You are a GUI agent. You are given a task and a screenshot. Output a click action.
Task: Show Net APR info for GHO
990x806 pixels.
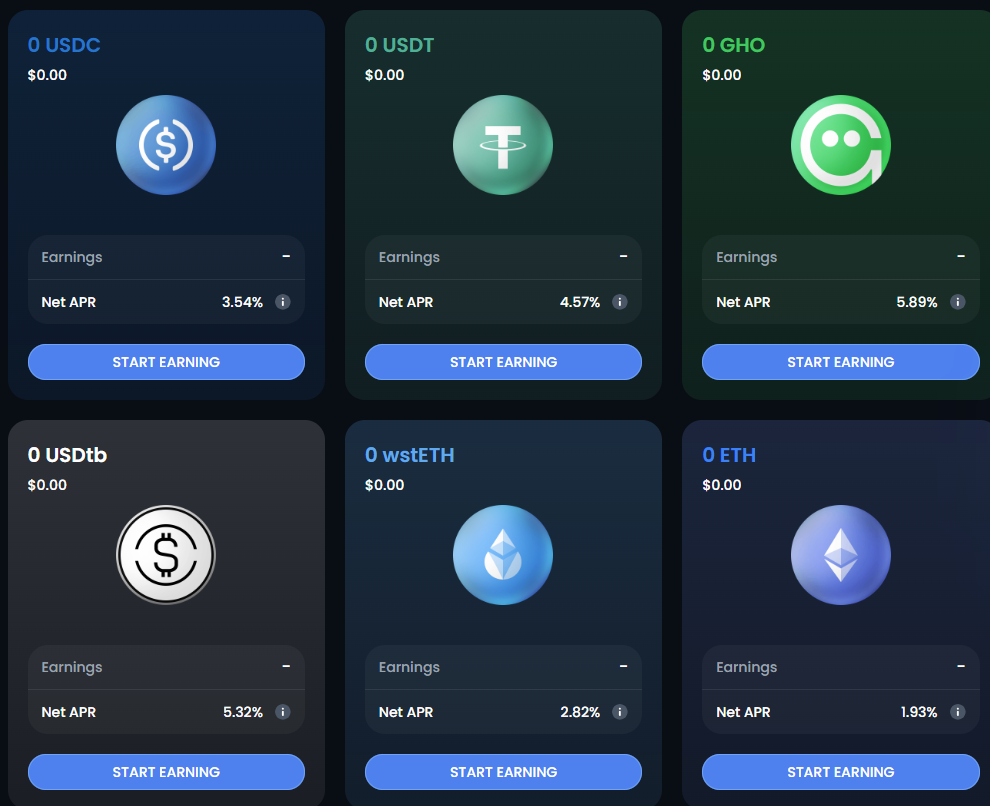coord(958,302)
